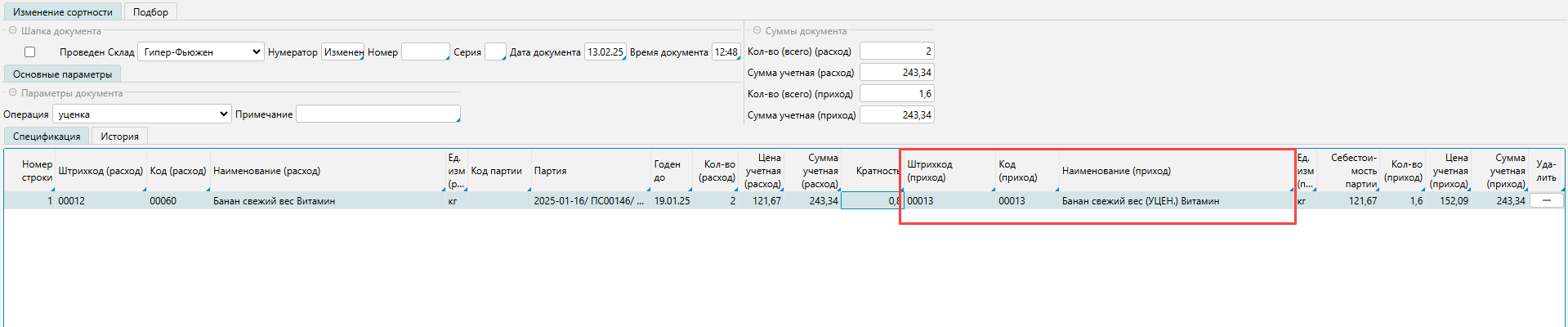Select the Банан свежий вес (УЦЕН.) Витамин cell

point(1140,201)
